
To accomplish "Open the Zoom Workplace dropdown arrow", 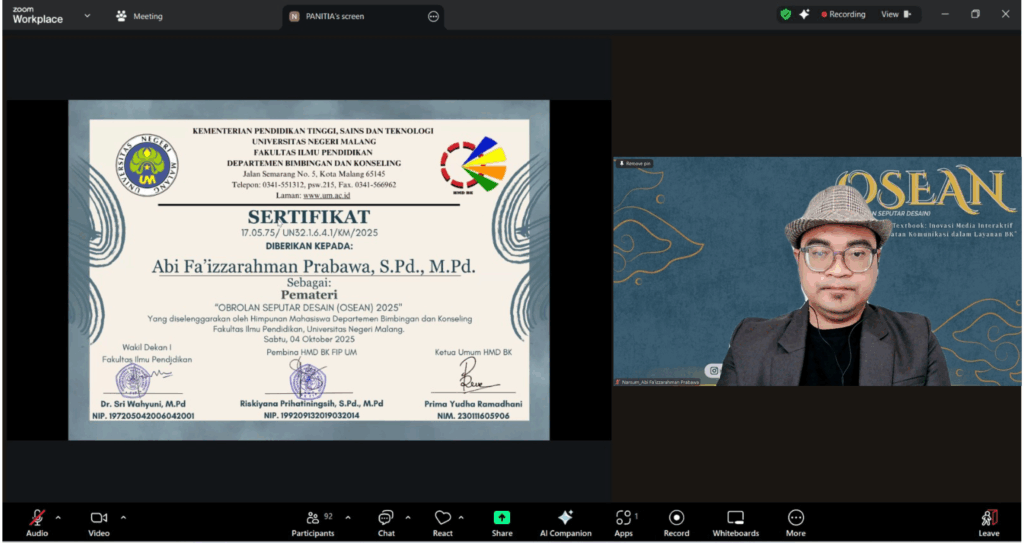I will click(87, 15).
